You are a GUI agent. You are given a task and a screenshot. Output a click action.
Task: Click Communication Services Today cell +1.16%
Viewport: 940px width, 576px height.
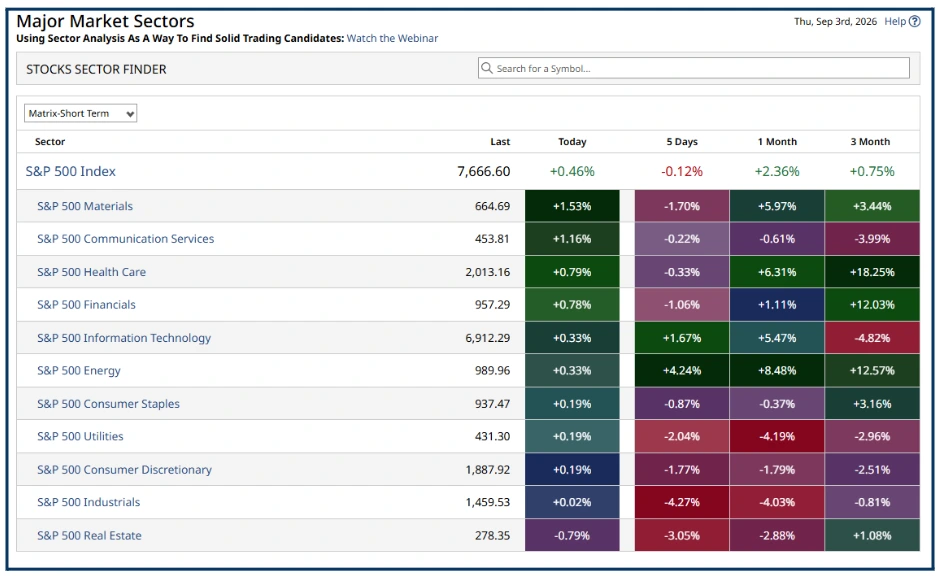click(572, 239)
